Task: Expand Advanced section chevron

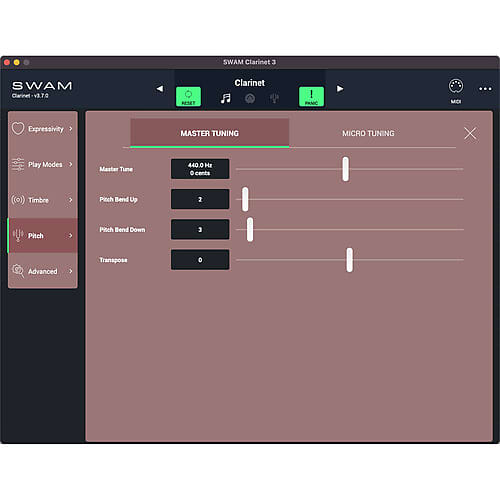Action: click(x=71, y=271)
